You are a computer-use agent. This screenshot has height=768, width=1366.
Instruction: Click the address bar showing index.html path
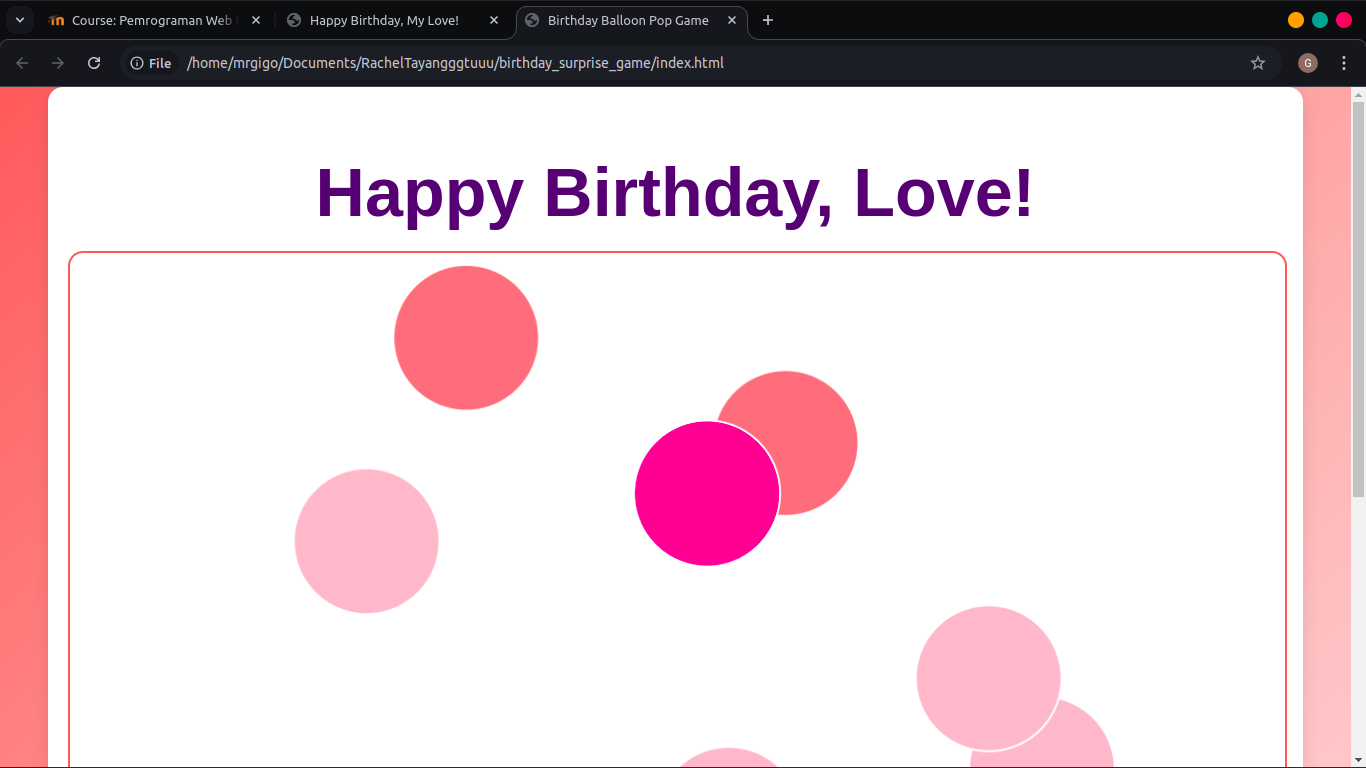(700, 63)
